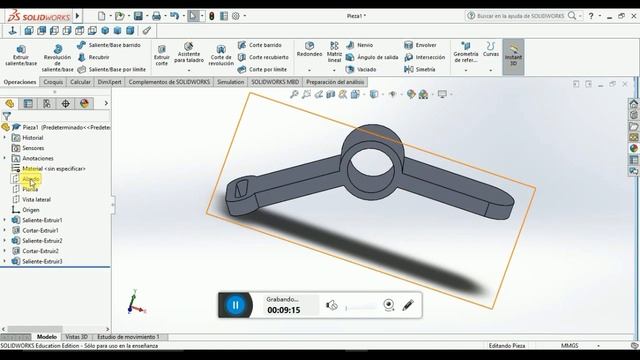Click the FeatureManager filter funnel icon
Viewport: 640px width, 360px height.
[7, 116]
